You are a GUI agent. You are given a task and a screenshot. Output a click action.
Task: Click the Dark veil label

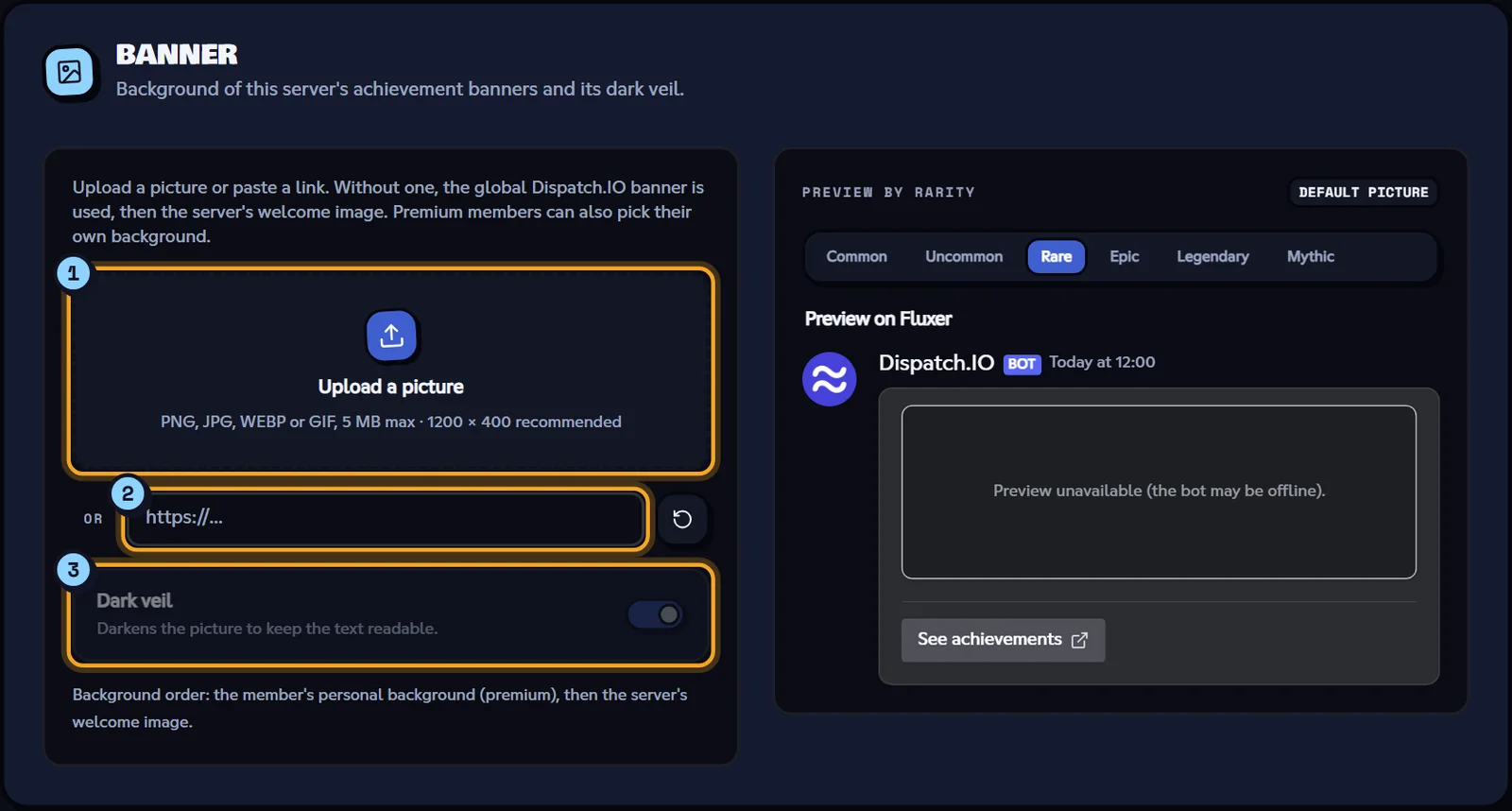pos(134,601)
